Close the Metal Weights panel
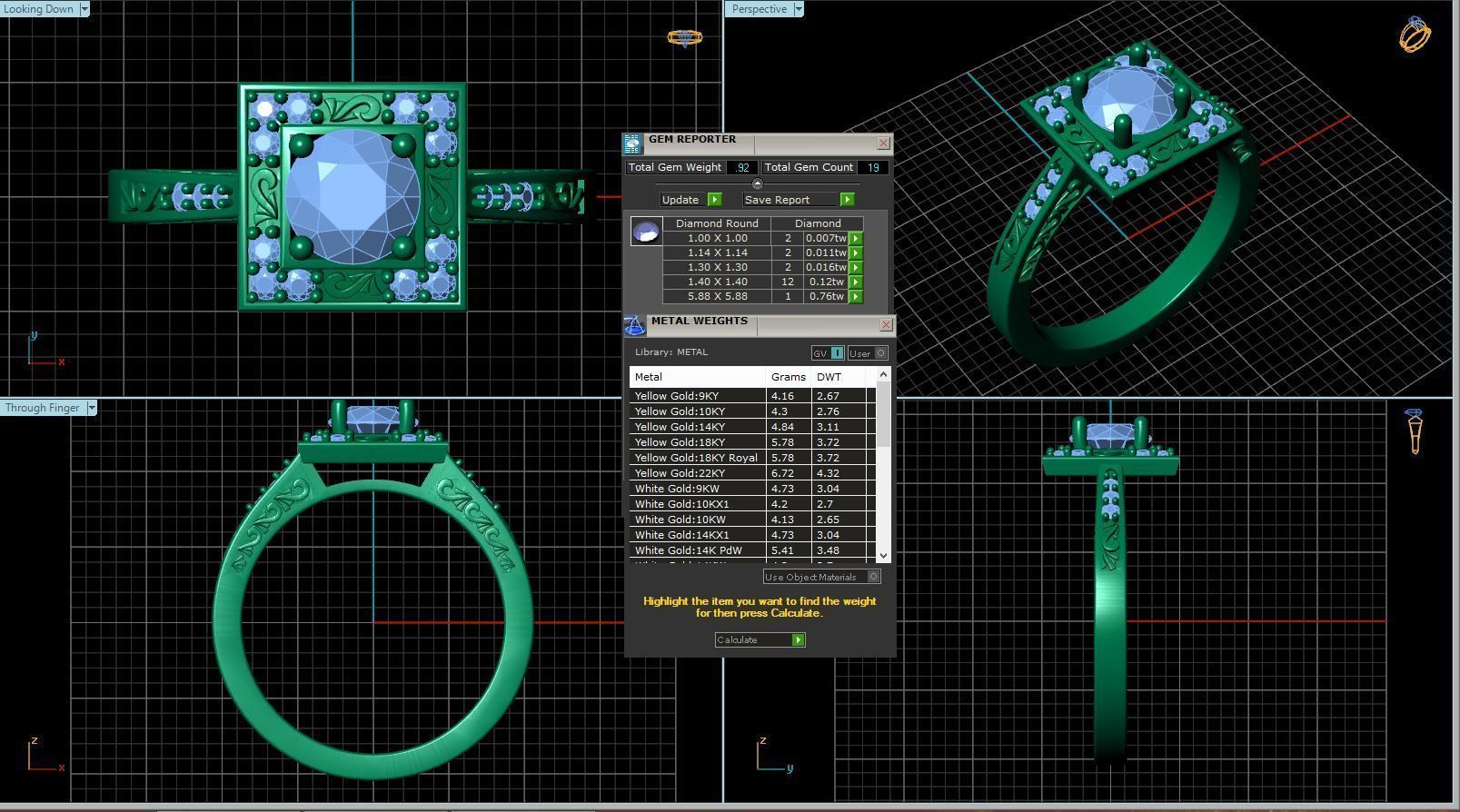The height and width of the screenshot is (812, 1460). pos(886,325)
